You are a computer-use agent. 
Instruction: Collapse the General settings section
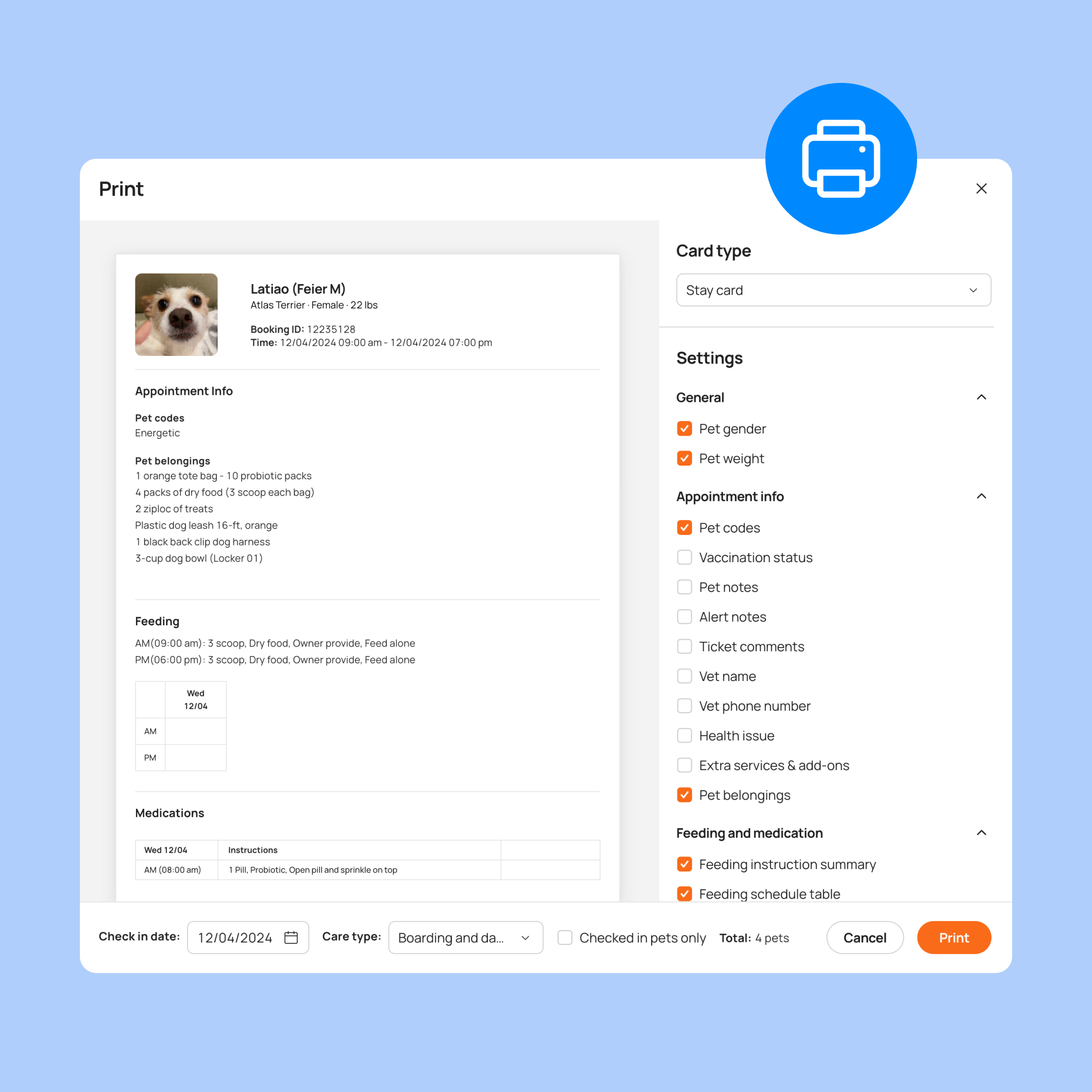982,397
